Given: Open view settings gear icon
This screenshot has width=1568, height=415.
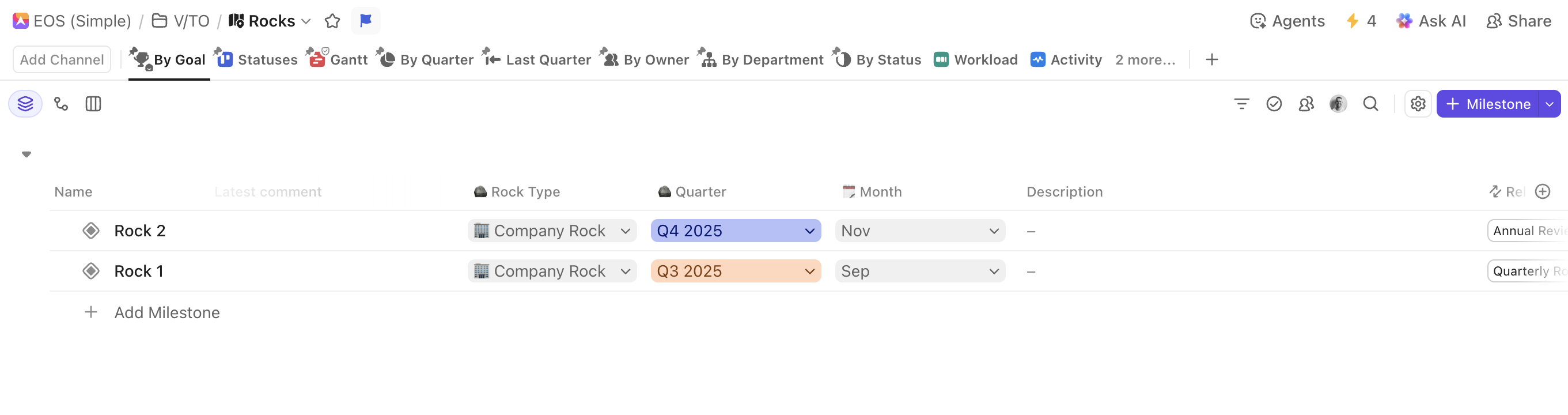Looking at the screenshot, I should 1418,104.
